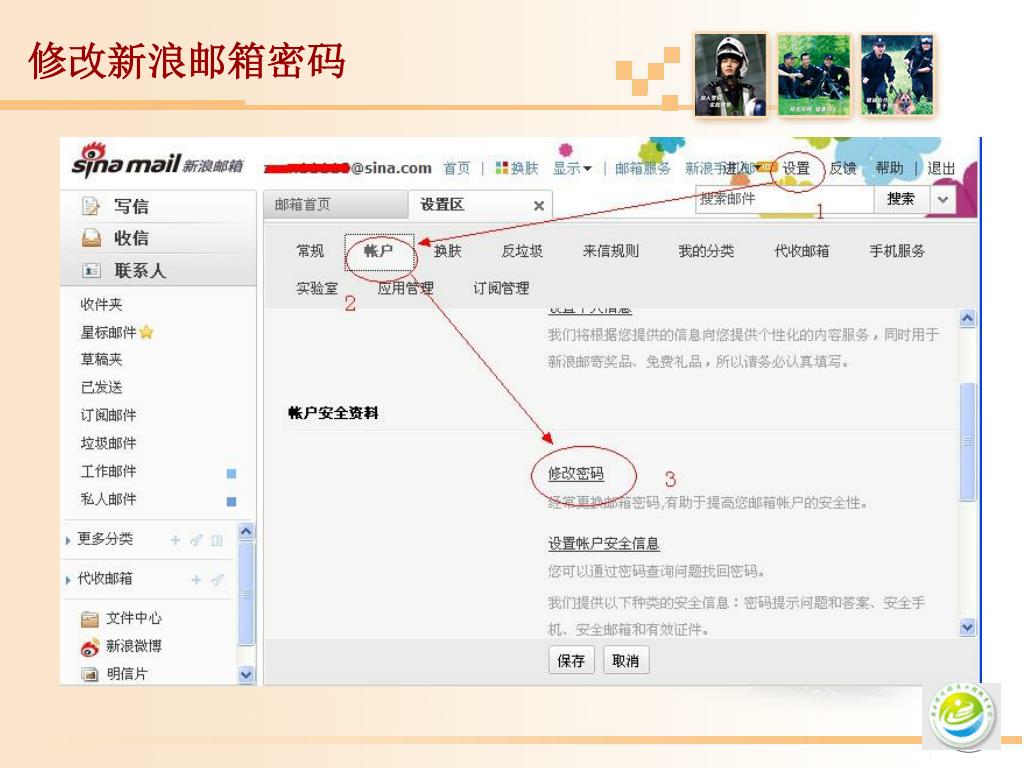Viewport: 1024px width, 768px height.
Task: Open the 垃圾邮件 folder
Action: (108, 443)
